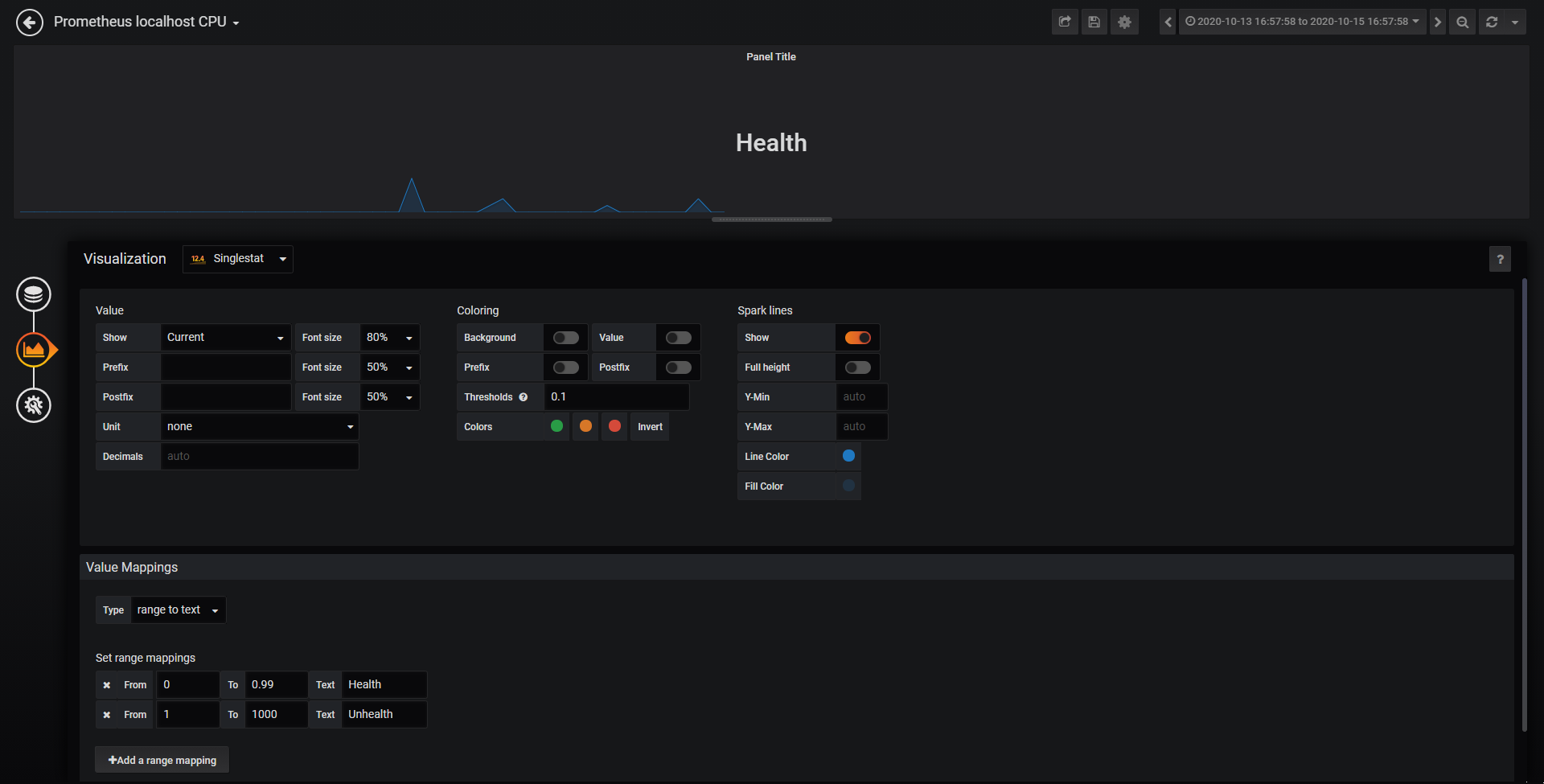Open Prometheus localhost CPU dashboard menu
Image resolution: width=1544 pixels, height=784 pixels.
(146, 22)
